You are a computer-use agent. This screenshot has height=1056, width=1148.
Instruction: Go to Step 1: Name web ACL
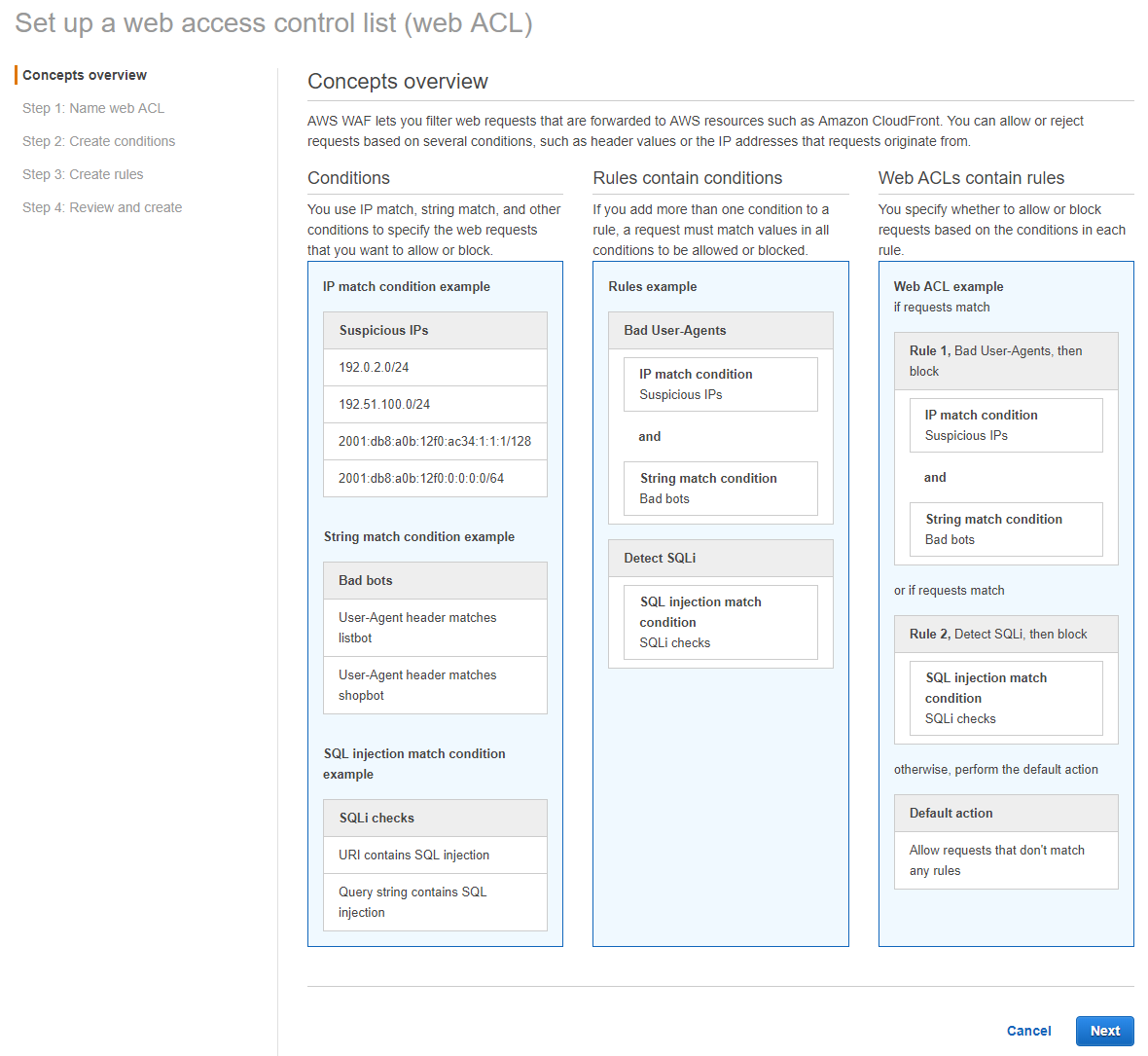[93, 108]
